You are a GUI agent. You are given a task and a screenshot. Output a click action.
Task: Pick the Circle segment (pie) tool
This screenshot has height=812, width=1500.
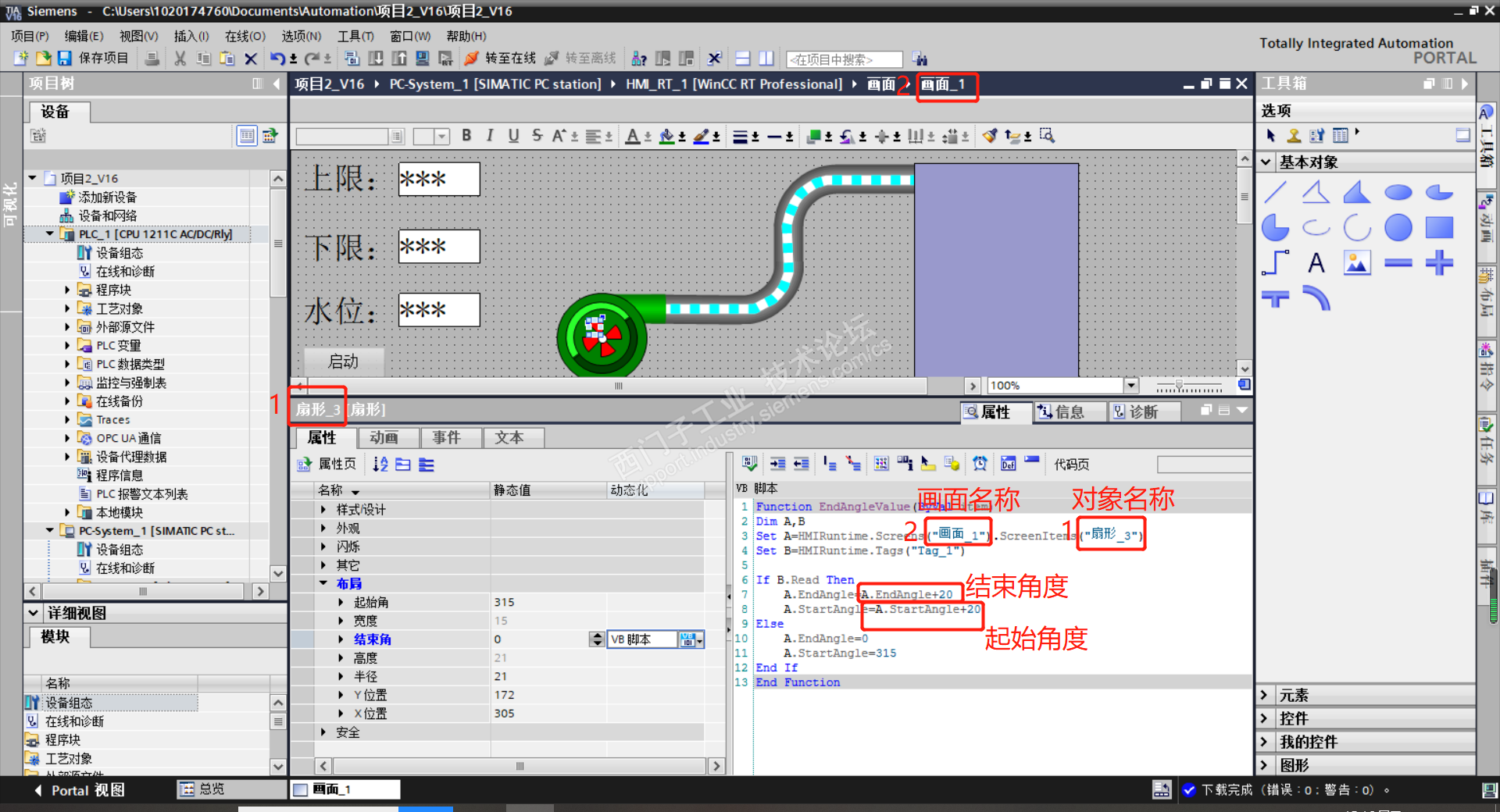tap(1275, 228)
